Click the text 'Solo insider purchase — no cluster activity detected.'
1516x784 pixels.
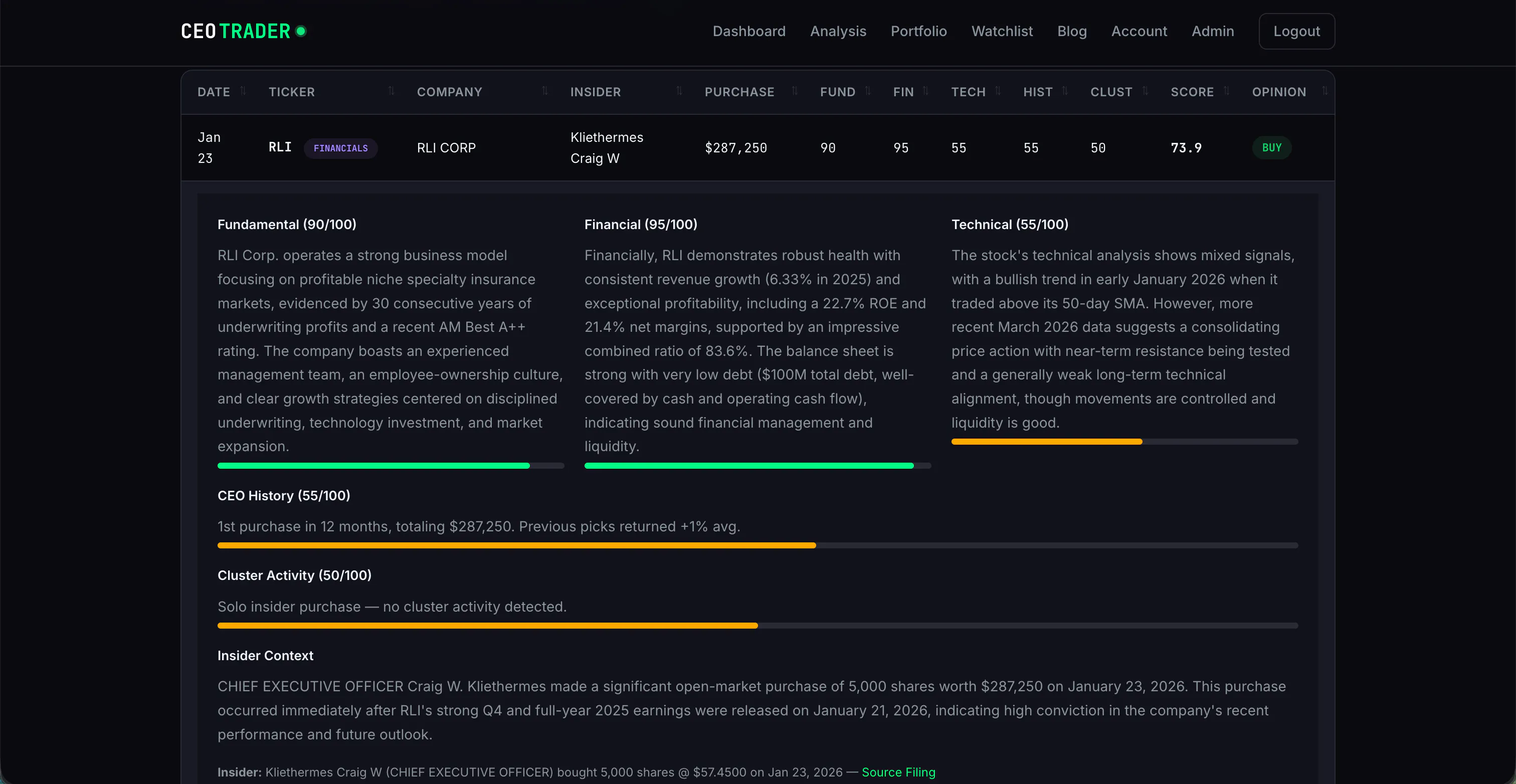[392, 607]
